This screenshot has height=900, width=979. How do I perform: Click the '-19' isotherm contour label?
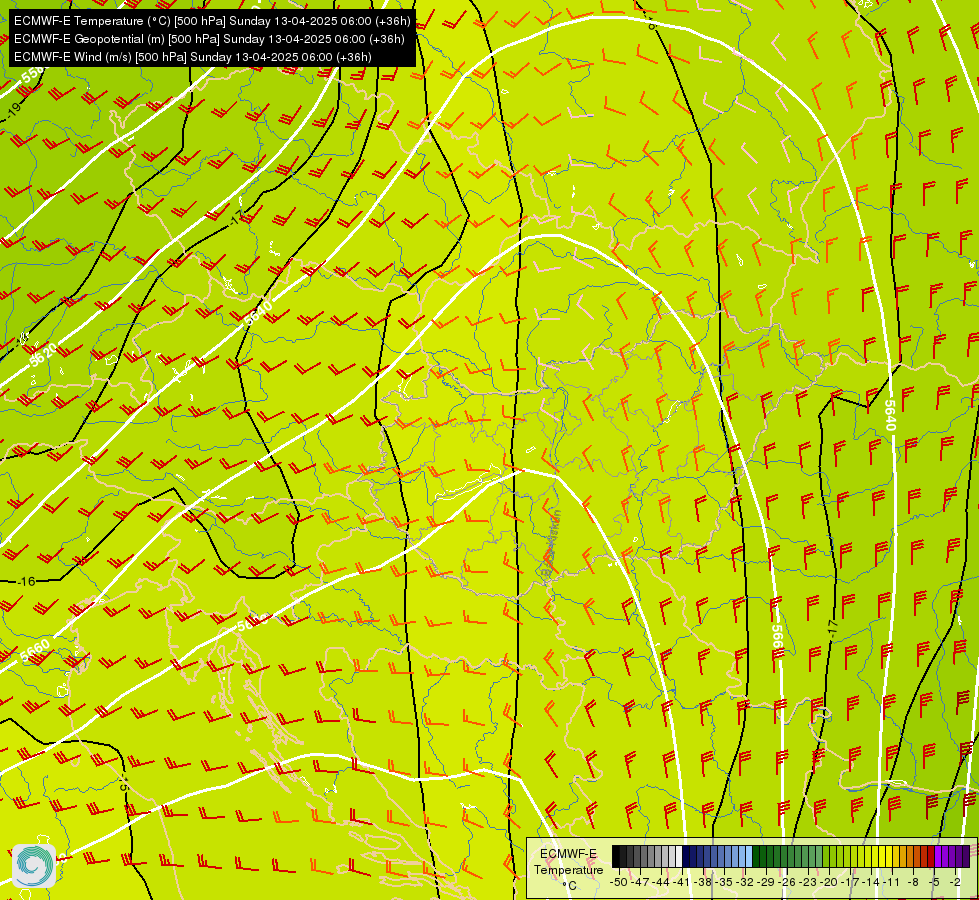coord(14,109)
